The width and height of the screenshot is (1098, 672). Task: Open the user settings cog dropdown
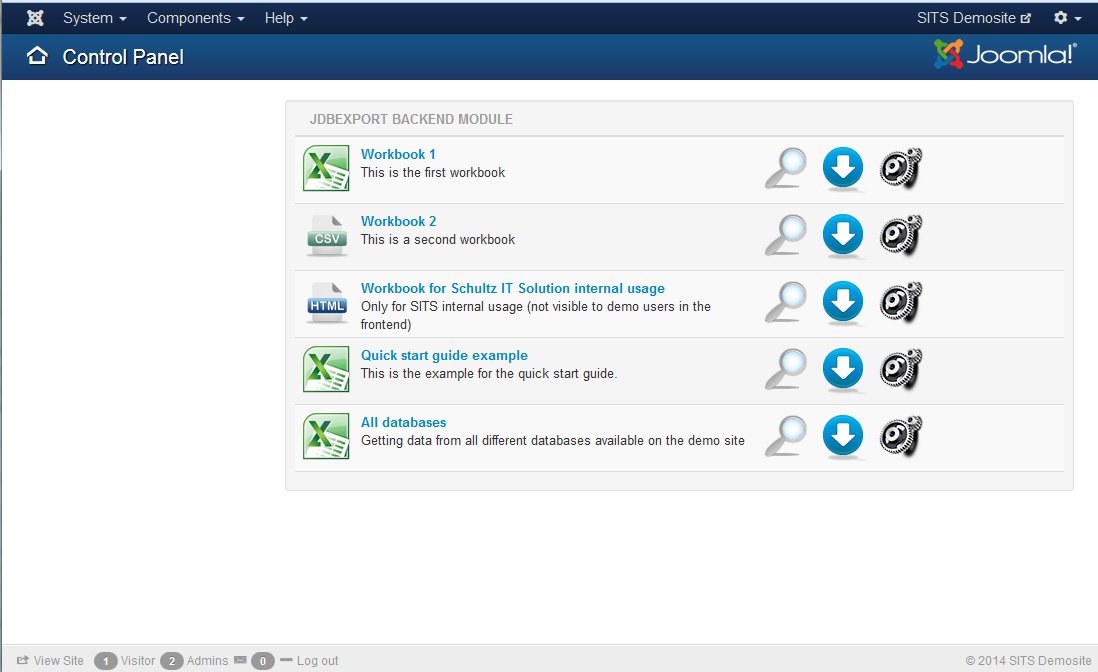[x=1067, y=18]
